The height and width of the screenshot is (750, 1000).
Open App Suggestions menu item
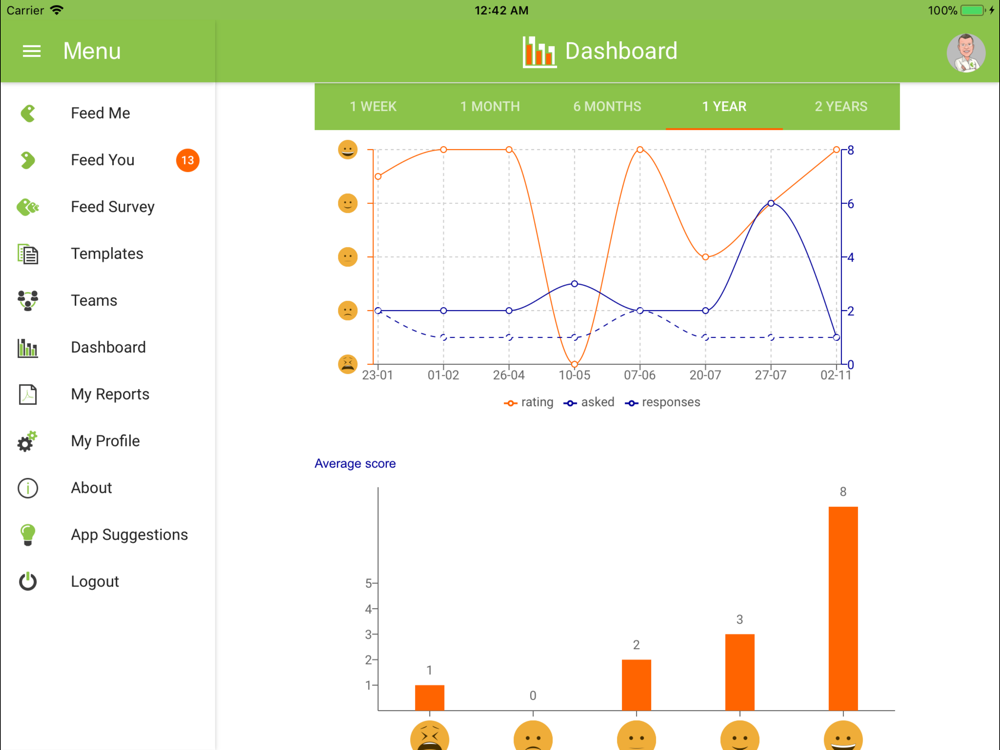pos(108,534)
